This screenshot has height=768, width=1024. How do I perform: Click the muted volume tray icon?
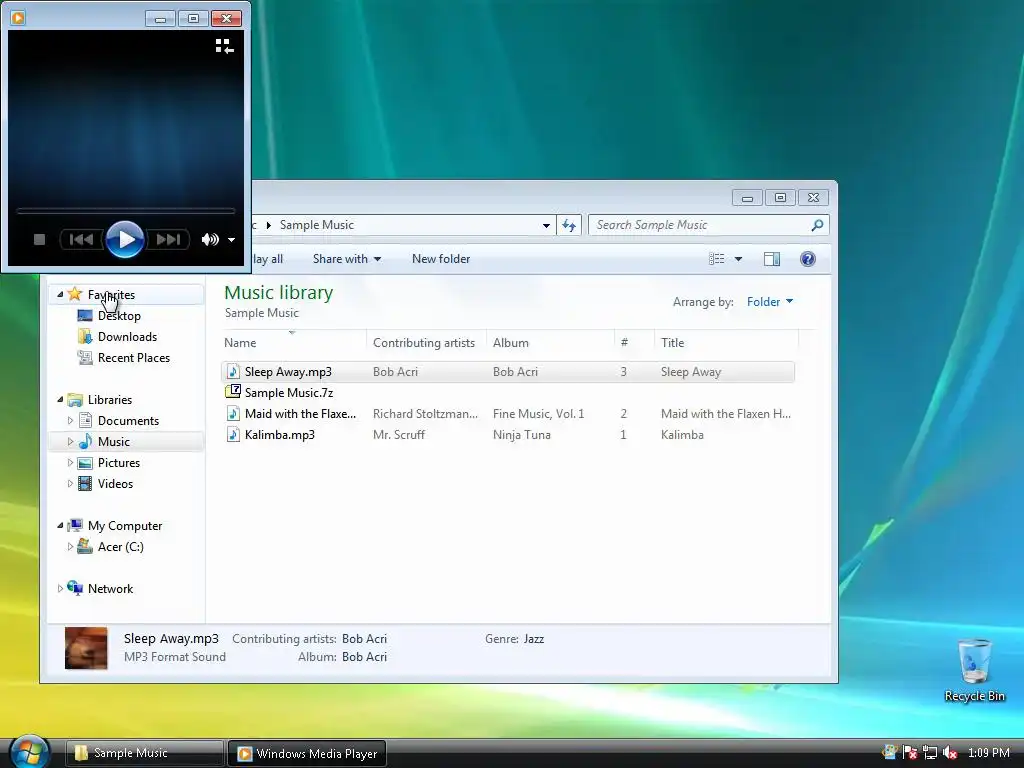[950, 753]
